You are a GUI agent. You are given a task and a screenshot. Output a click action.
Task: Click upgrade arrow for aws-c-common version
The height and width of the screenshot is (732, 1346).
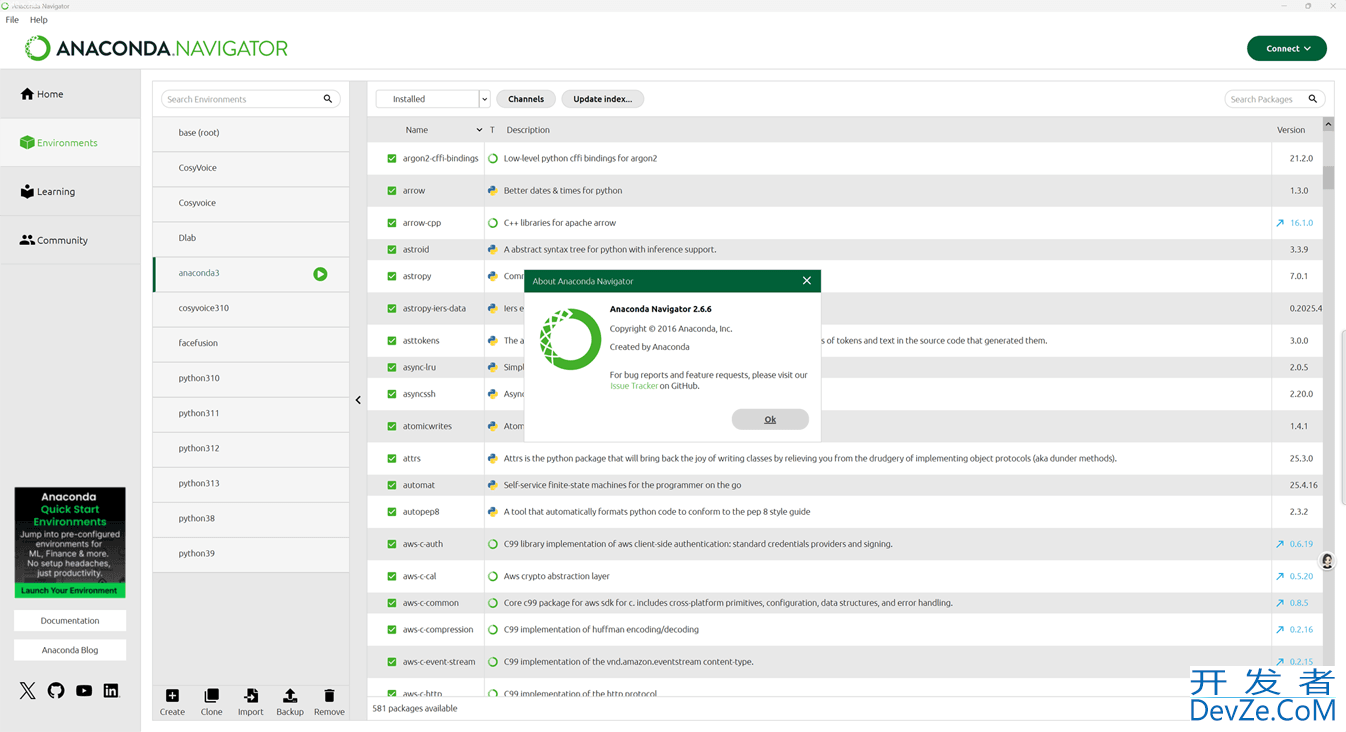click(x=1279, y=603)
